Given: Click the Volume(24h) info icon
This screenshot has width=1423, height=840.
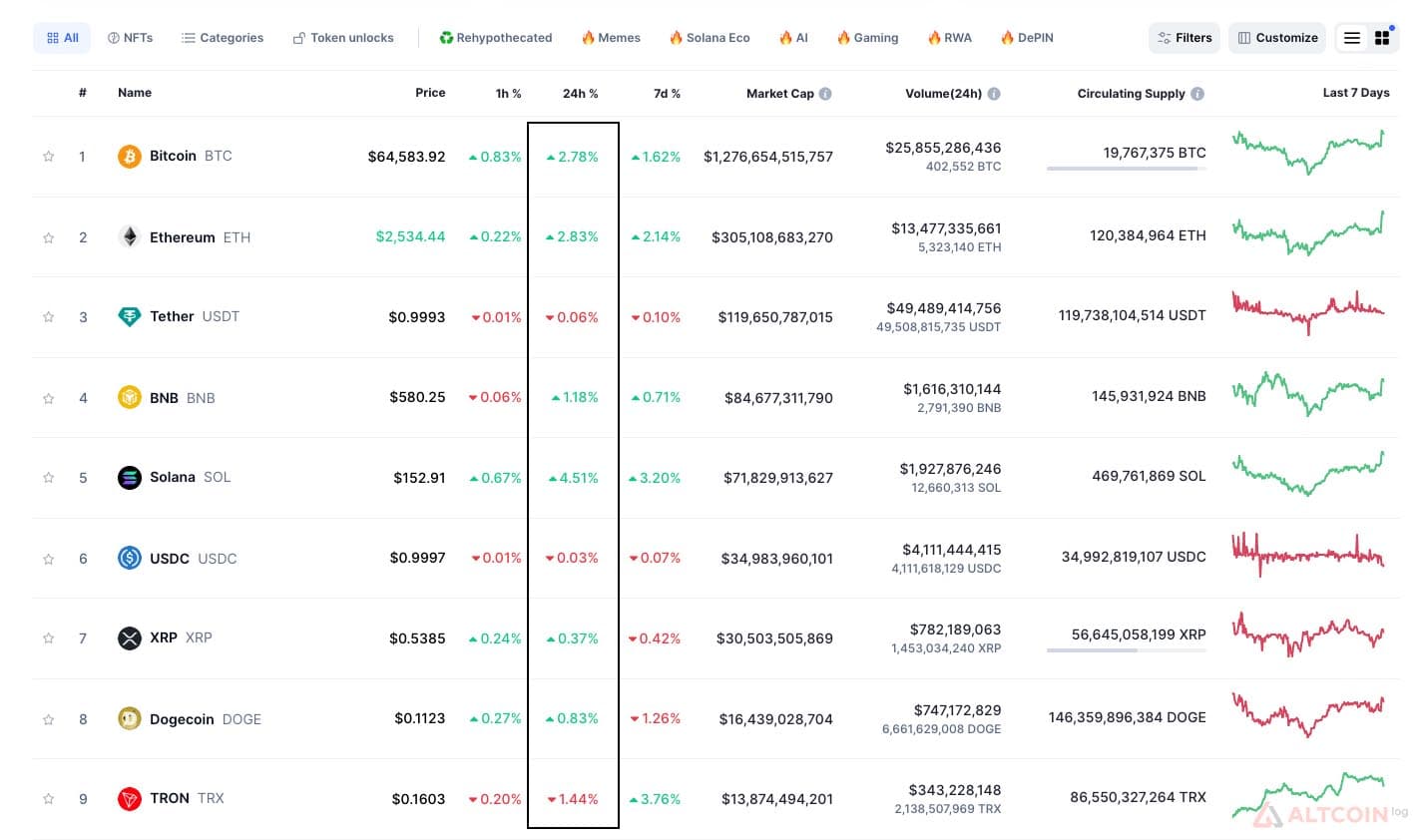Looking at the screenshot, I should coord(994,94).
